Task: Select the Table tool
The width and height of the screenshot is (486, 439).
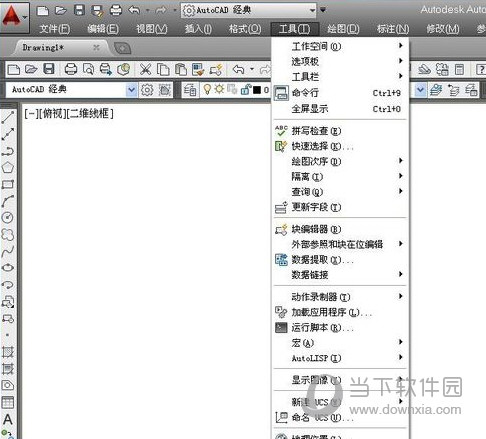Action: 8,402
